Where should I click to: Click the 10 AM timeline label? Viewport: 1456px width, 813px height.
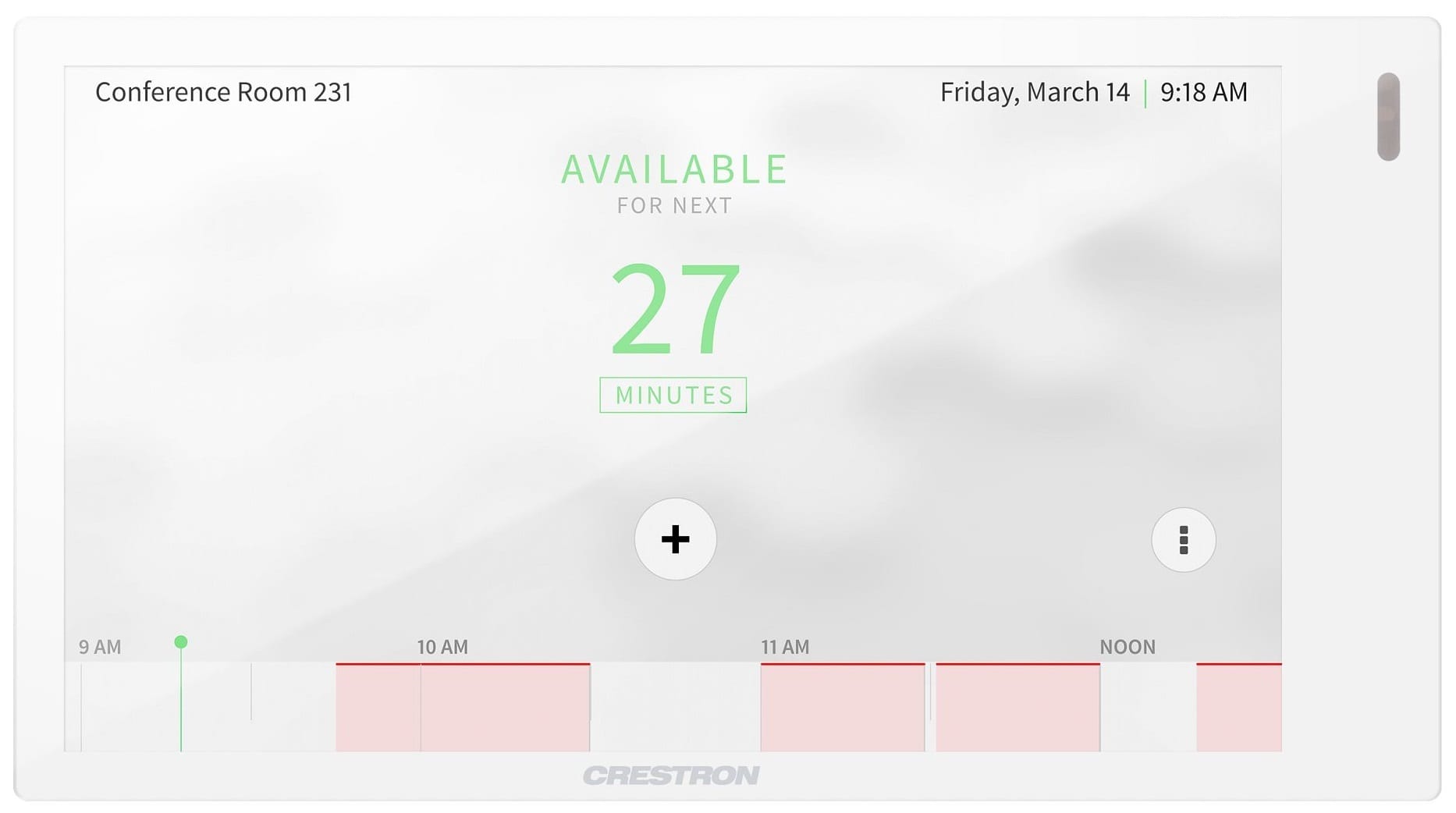pos(442,647)
